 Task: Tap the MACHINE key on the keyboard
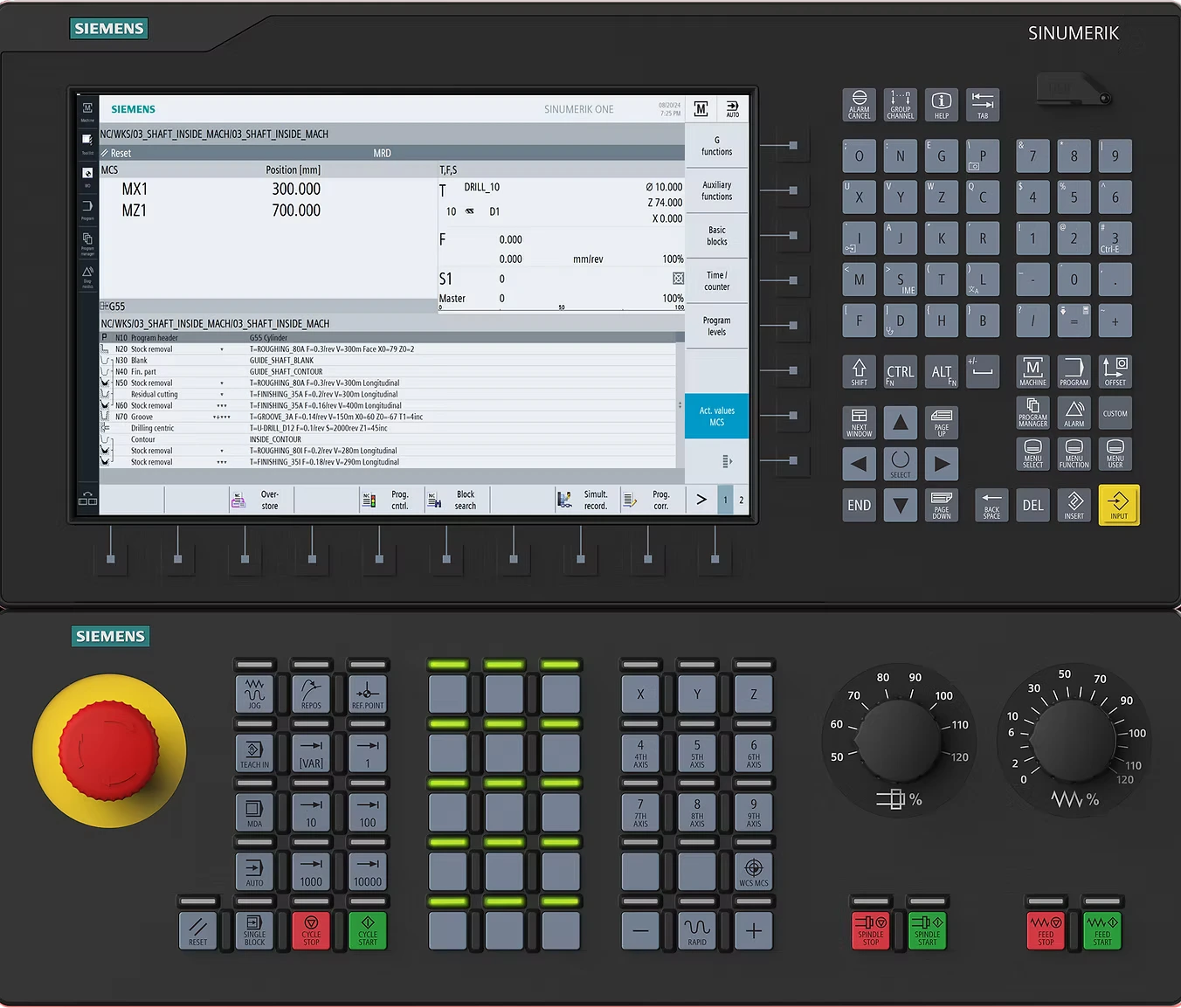1033,371
